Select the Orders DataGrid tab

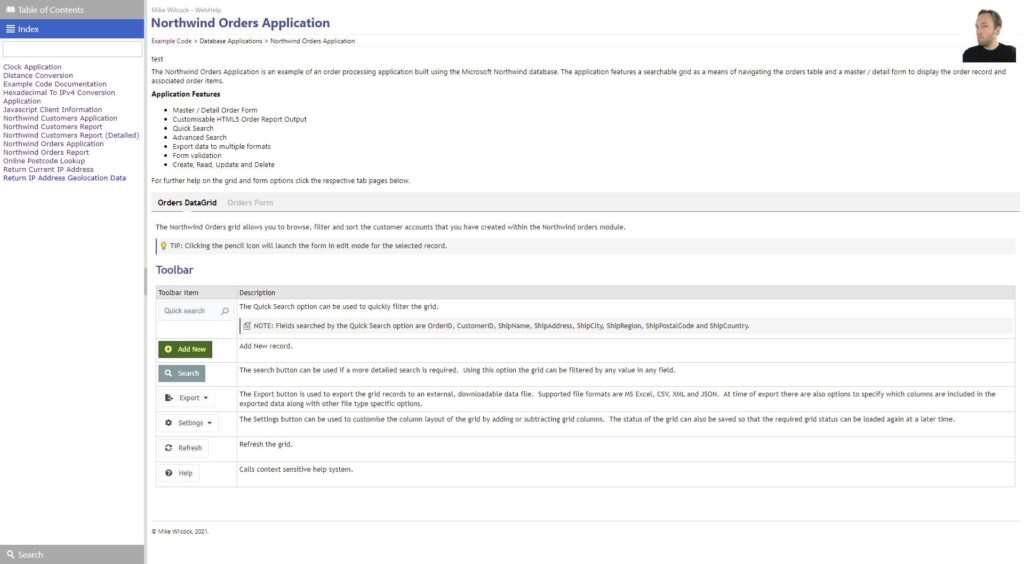tap(187, 203)
